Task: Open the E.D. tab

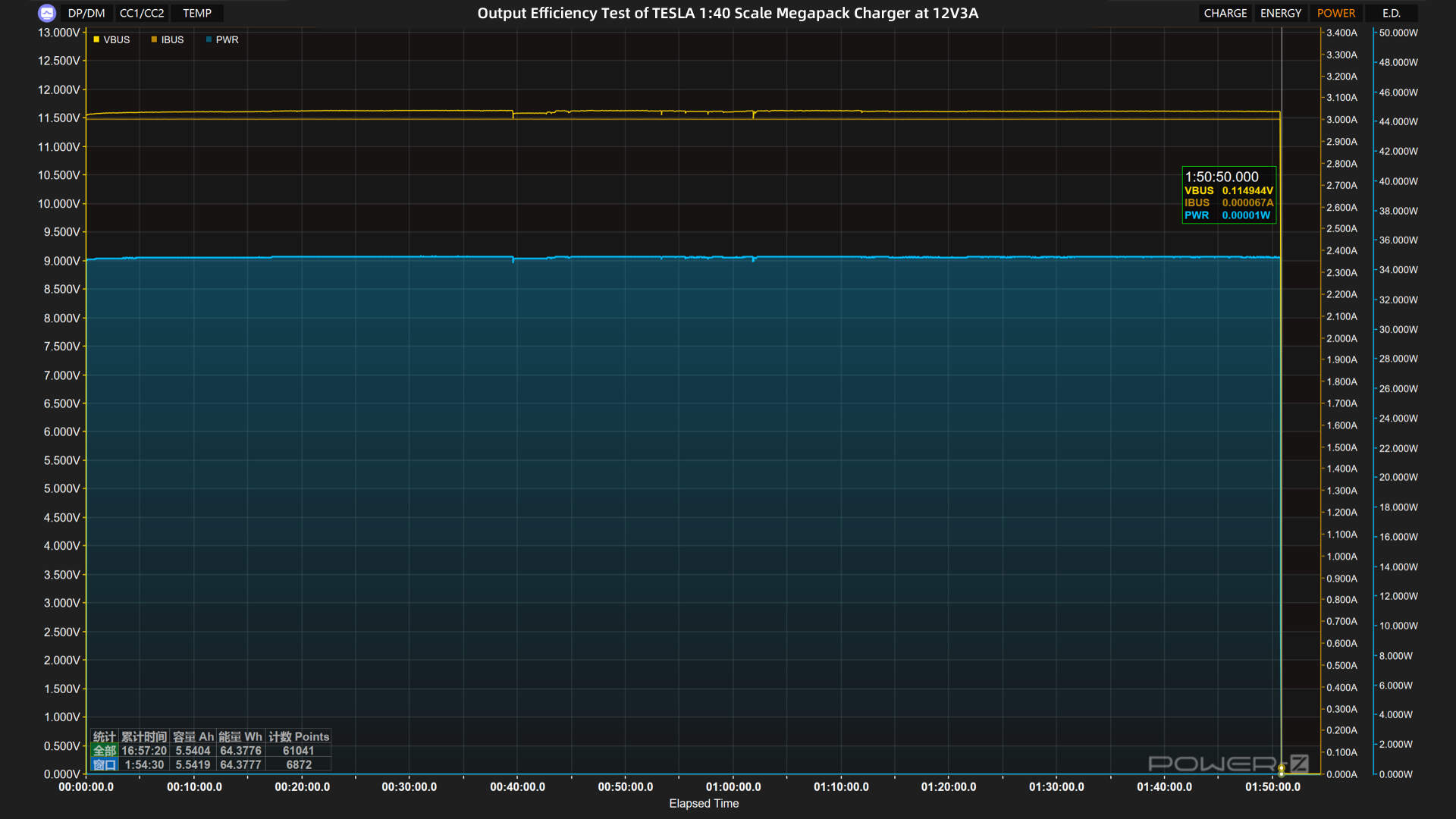Action: tap(1391, 13)
